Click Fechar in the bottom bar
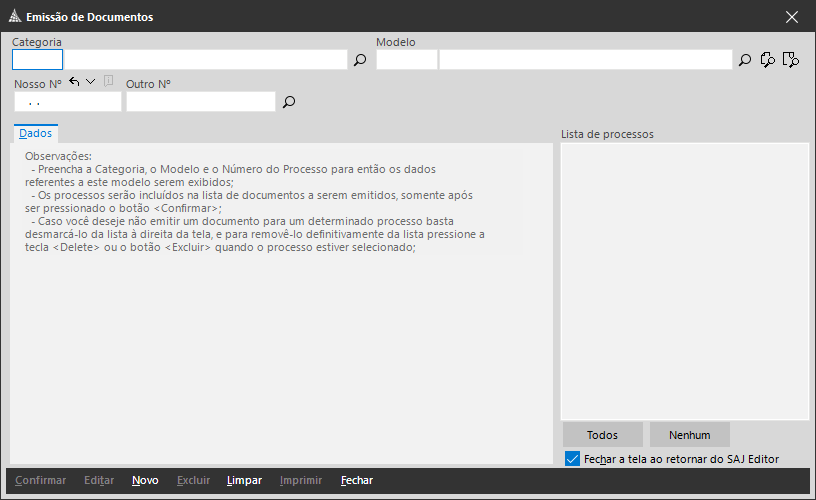Viewport: 816px width, 500px height. pos(357,481)
